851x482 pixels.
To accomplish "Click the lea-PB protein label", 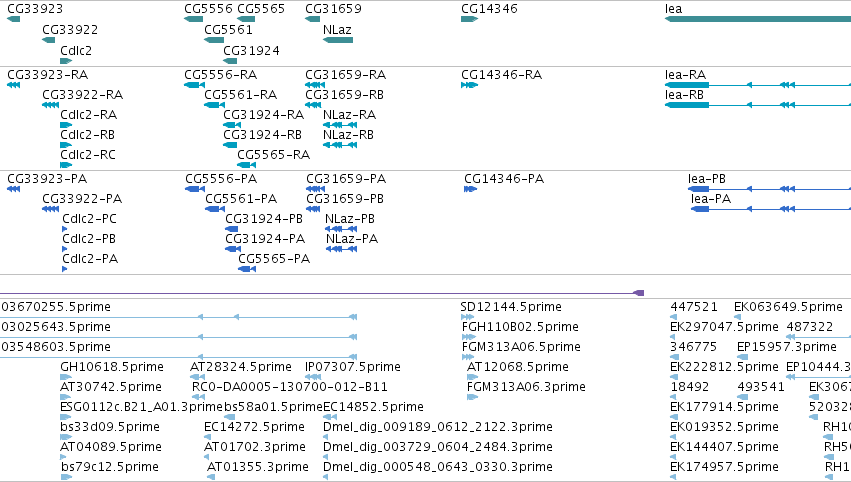I will pyautogui.click(x=707, y=179).
